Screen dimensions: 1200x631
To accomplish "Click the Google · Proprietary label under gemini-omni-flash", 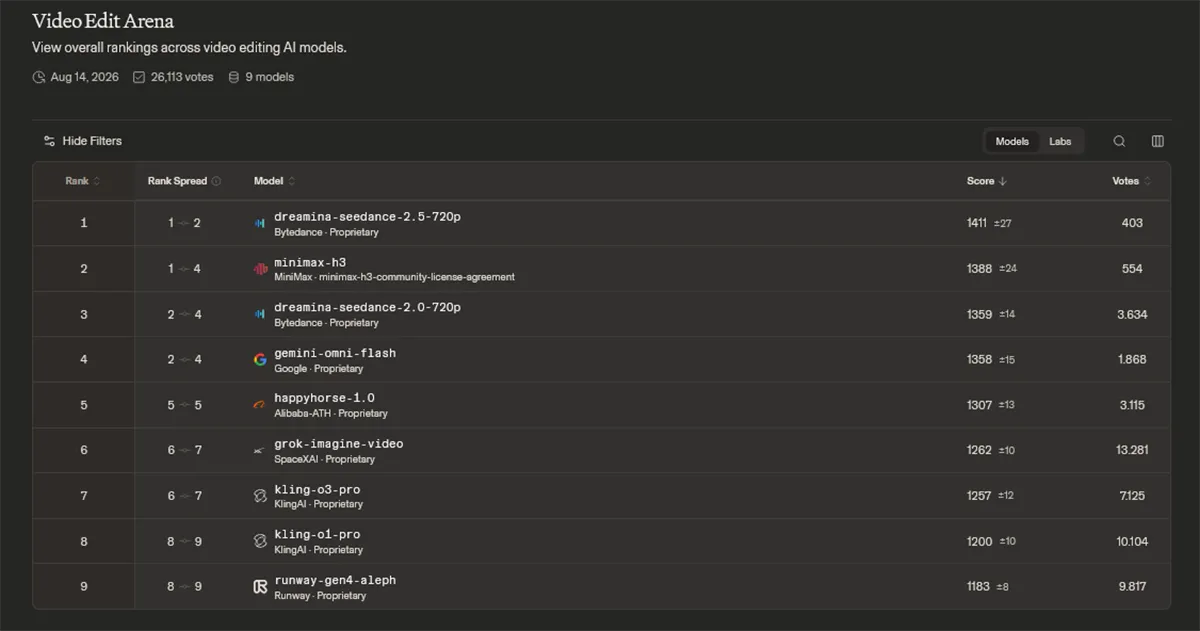I will pyautogui.click(x=319, y=369).
